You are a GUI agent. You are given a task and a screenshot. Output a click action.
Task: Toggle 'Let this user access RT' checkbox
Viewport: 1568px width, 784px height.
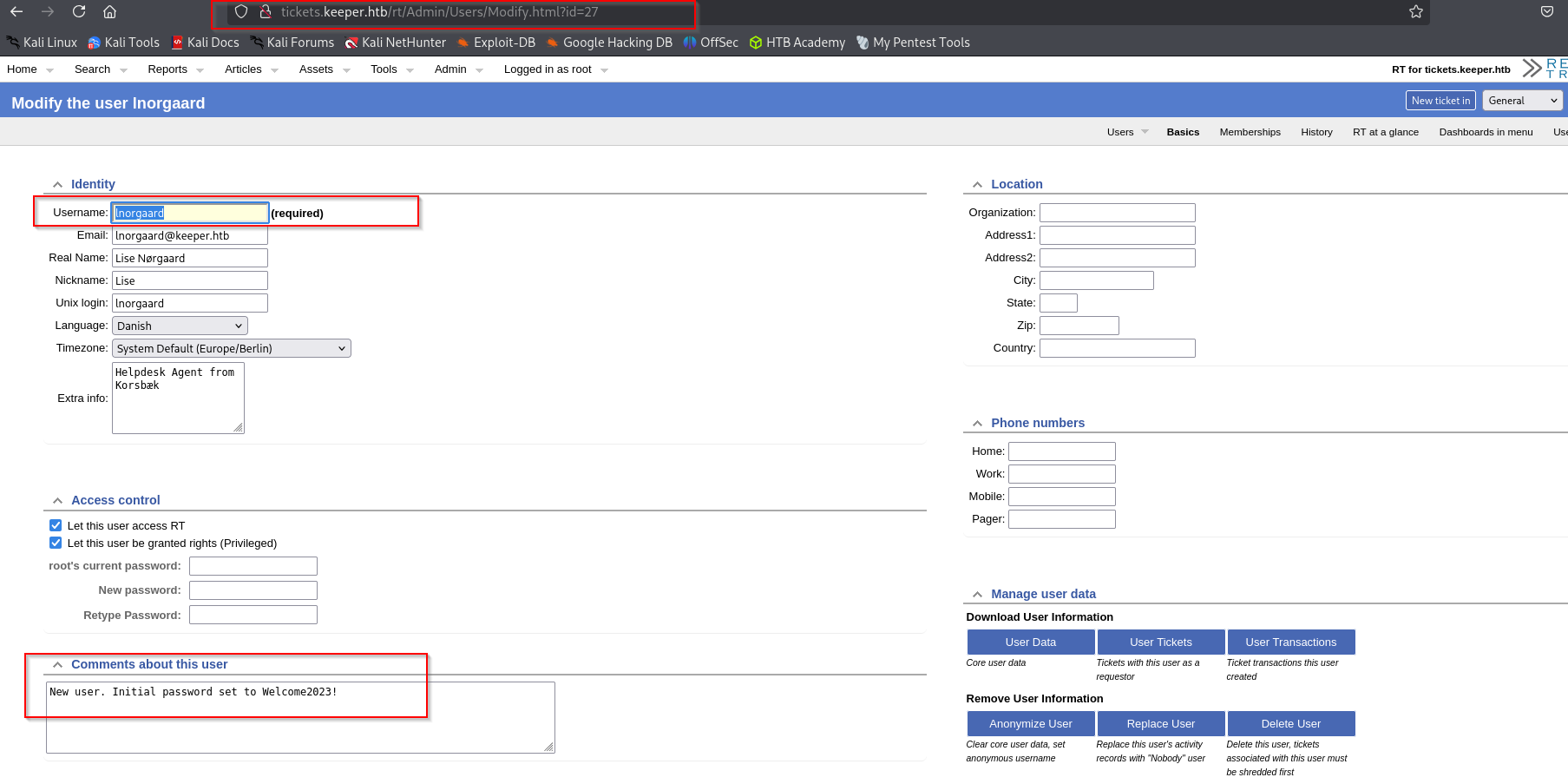pos(56,525)
